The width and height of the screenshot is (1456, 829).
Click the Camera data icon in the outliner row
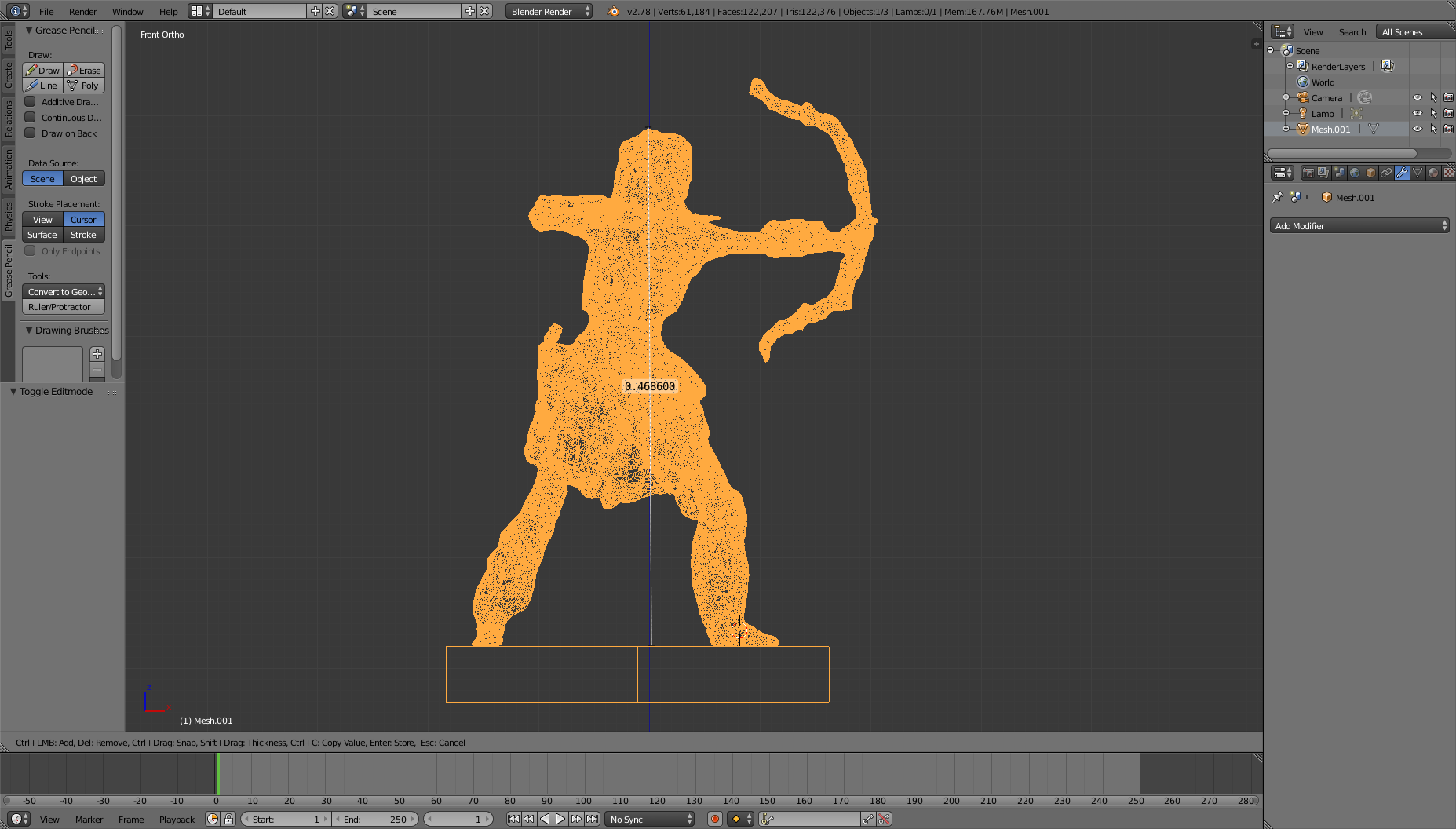1365,97
